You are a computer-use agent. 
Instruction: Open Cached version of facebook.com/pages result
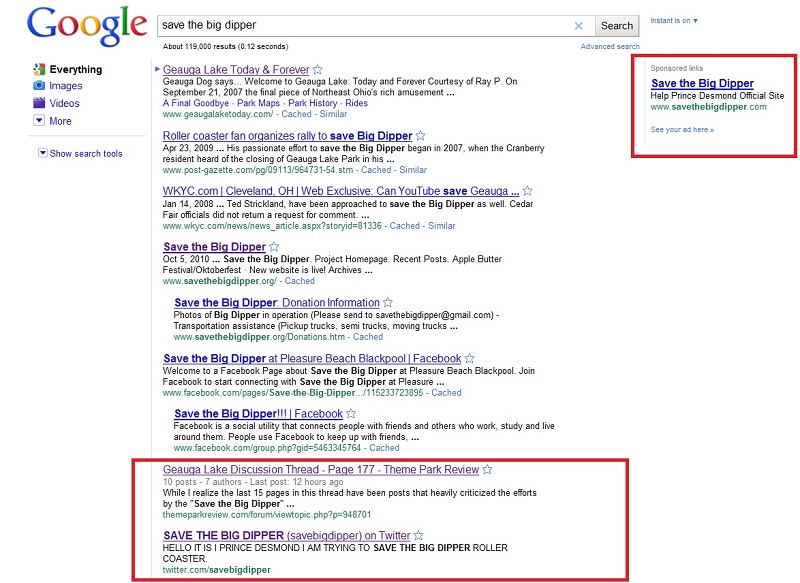pos(446,393)
